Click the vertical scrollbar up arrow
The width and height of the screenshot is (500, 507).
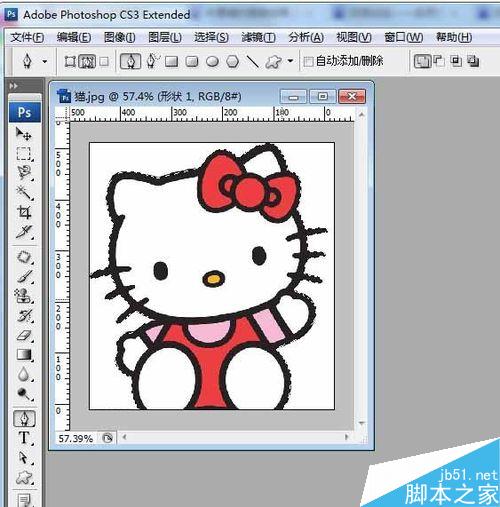361,114
